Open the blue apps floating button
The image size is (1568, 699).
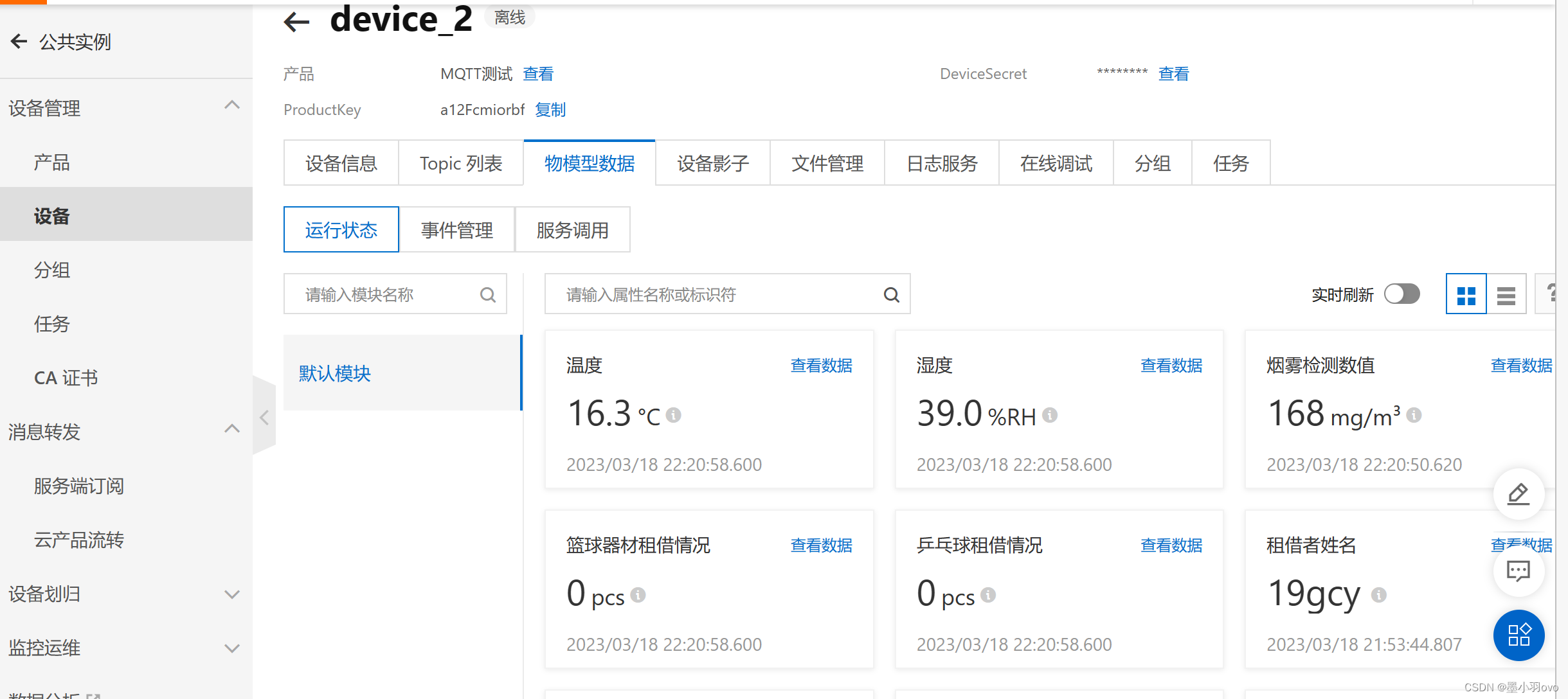tap(1518, 635)
